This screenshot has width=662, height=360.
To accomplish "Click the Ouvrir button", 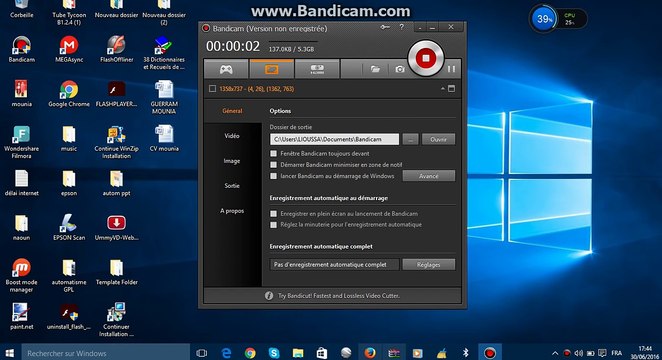I will 438,139.
